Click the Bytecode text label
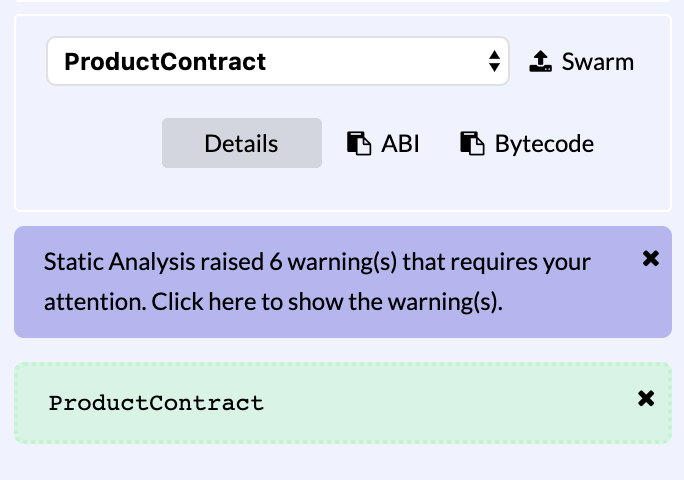 click(544, 144)
